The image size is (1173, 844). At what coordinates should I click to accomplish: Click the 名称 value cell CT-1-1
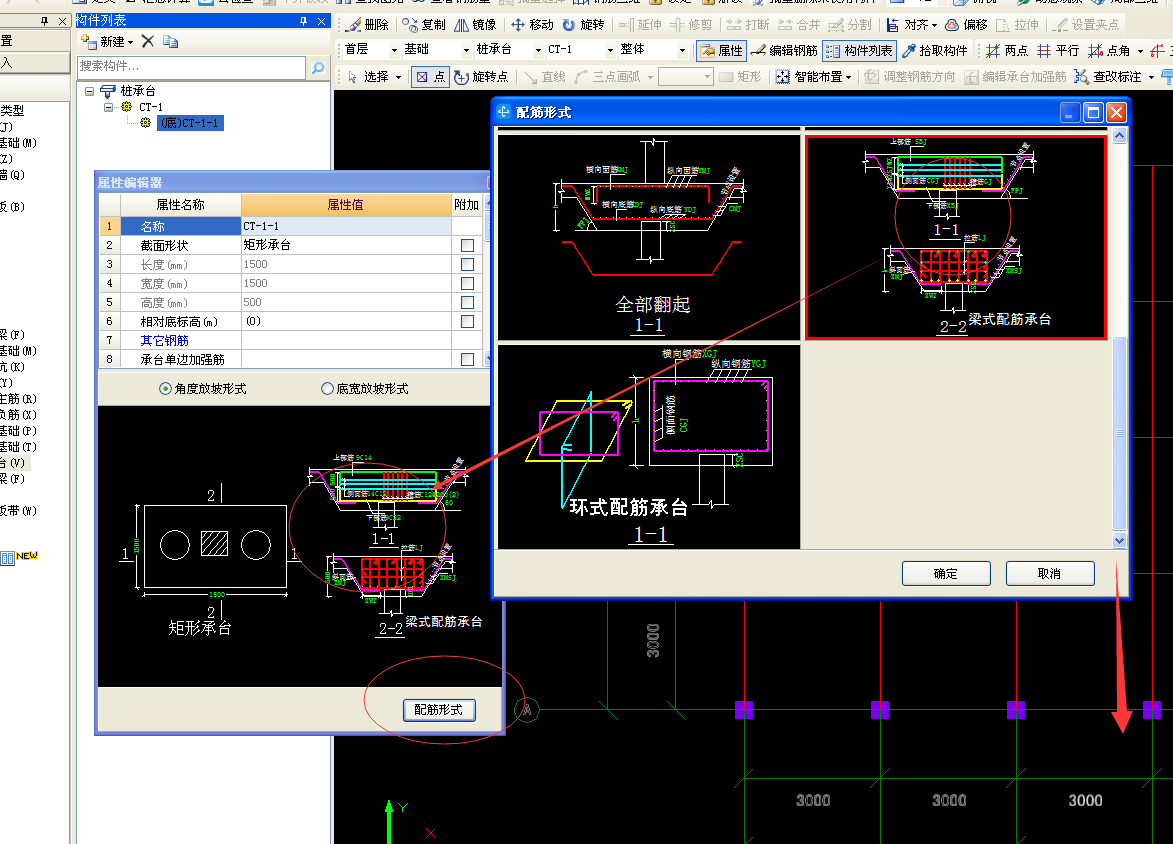click(x=346, y=226)
